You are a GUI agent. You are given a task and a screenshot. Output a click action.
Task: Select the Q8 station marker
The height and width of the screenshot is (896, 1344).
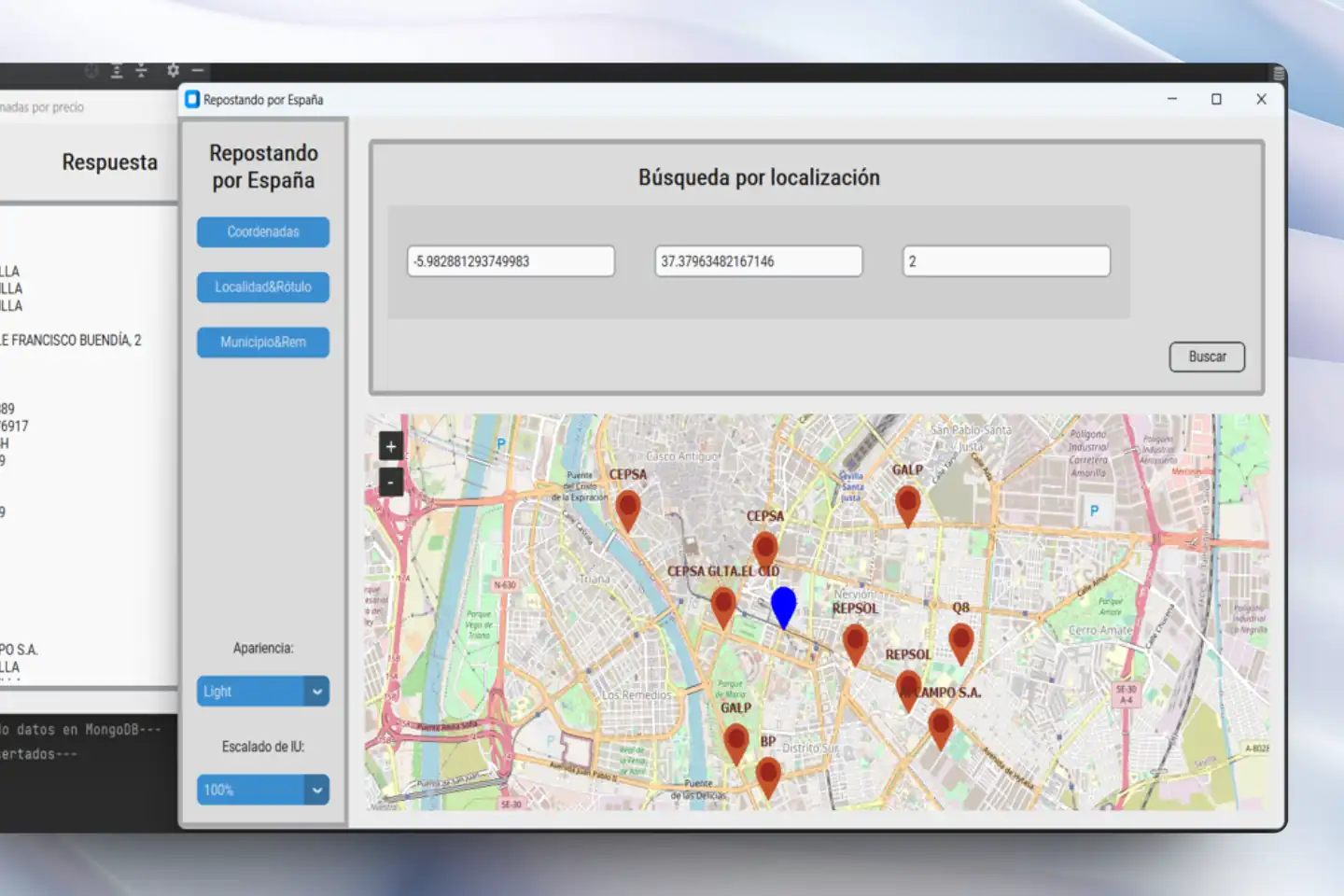click(x=961, y=644)
